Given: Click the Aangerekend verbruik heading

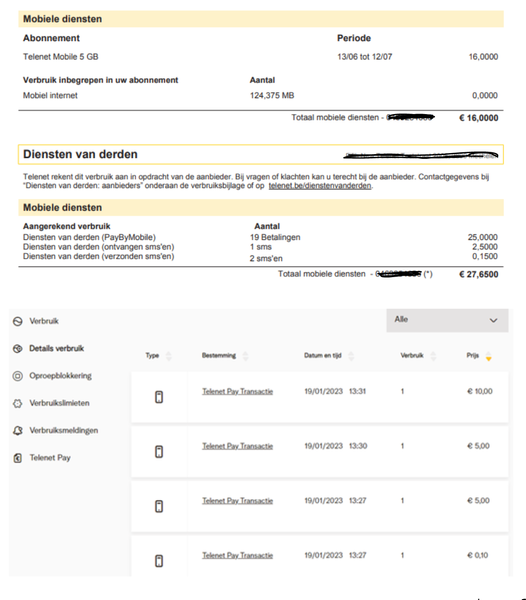Looking at the screenshot, I should (x=67, y=226).
